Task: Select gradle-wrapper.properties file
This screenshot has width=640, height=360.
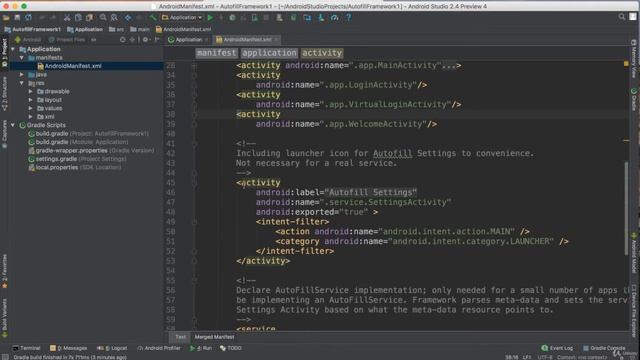Action: coord(91,150)
